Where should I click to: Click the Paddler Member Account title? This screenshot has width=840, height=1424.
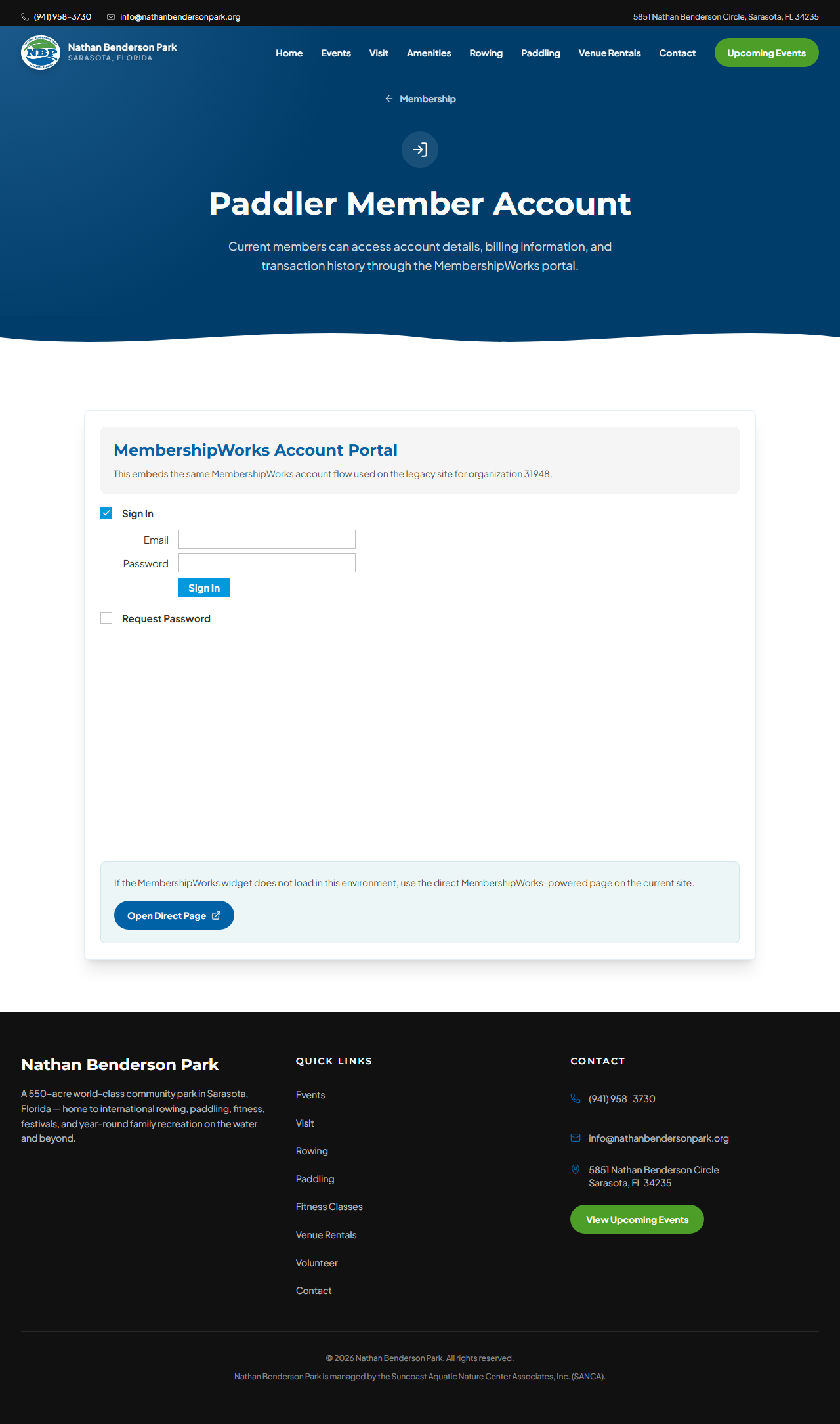click(420, 204)
